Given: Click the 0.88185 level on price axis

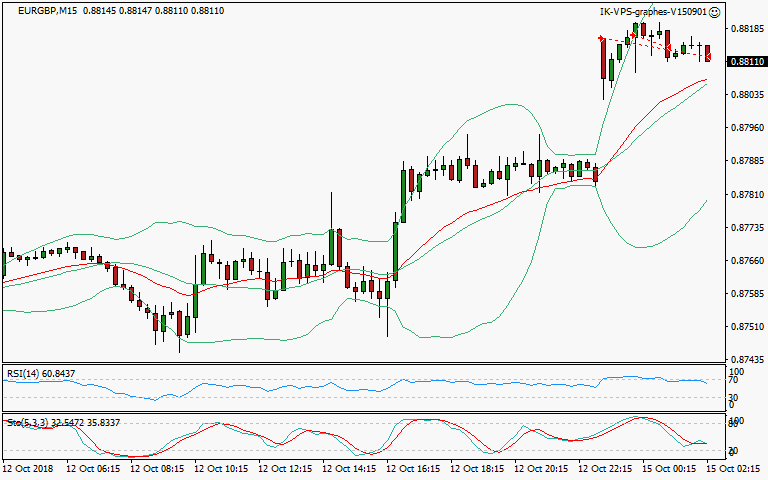Looking at the screenshot, I should click(x=746, y=29).
